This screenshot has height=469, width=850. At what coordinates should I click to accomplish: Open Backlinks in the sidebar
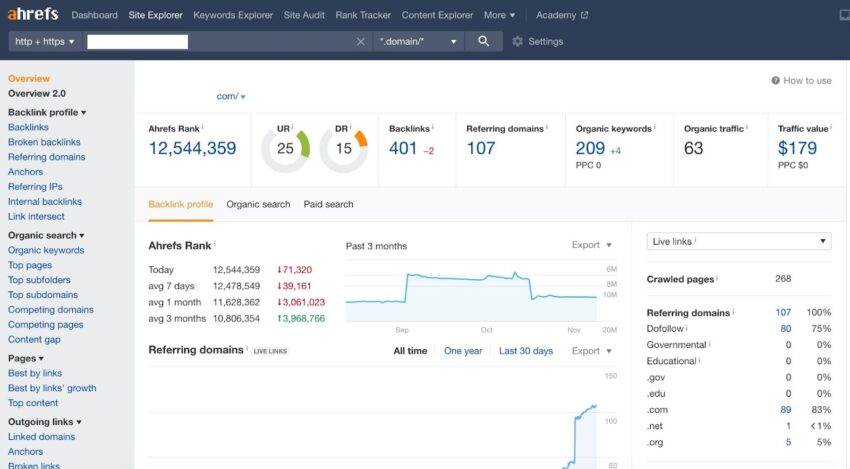coord(28,127)
